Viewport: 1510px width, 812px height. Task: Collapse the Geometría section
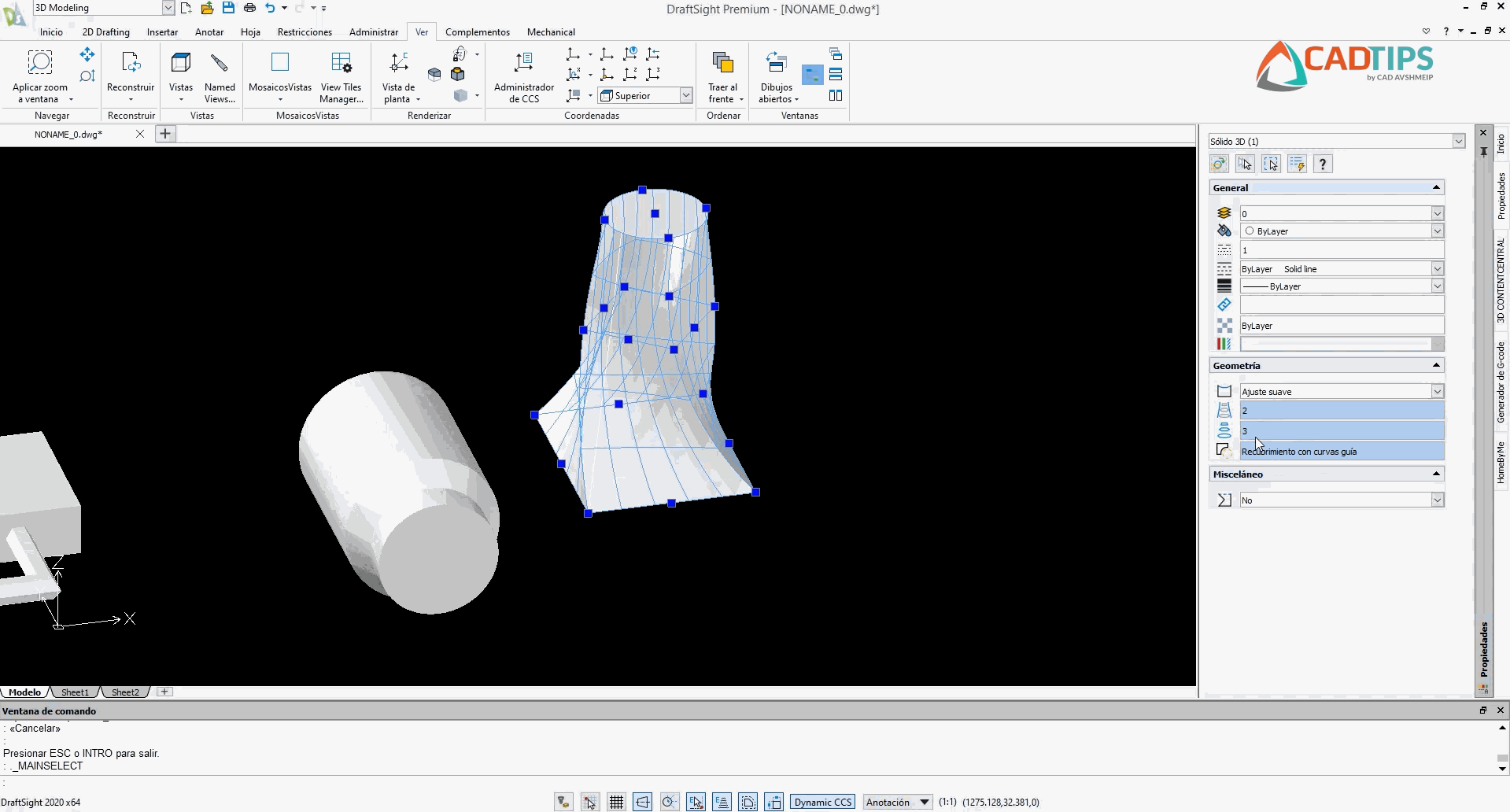[1435, 365]
